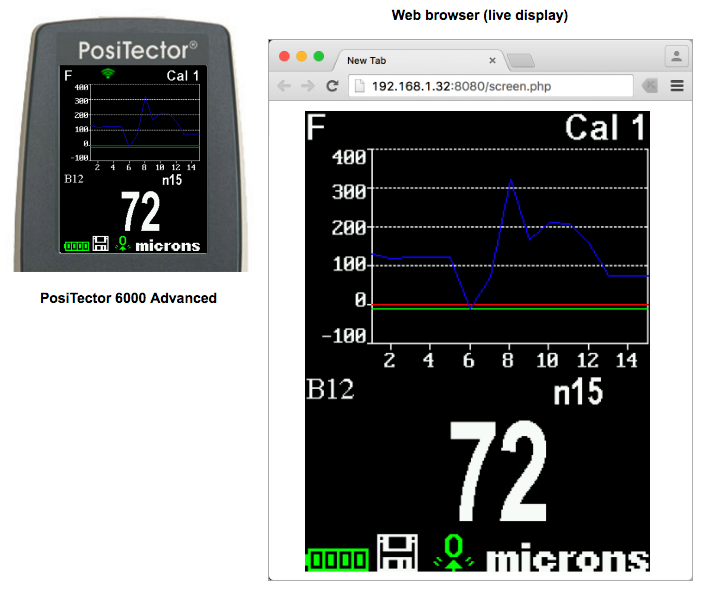Open the Chrome hamburger menu
The height and width of the screenshot is (596, 703).
click(677, 86)
